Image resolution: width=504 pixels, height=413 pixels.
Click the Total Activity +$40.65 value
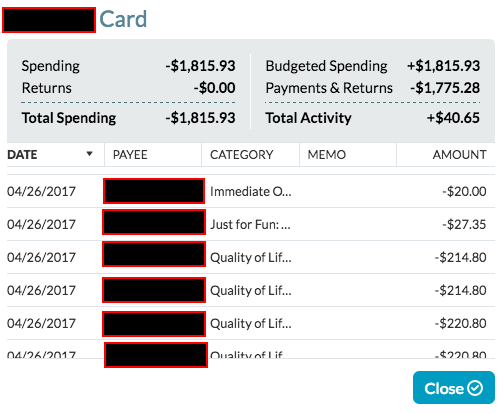coord(453,118)
